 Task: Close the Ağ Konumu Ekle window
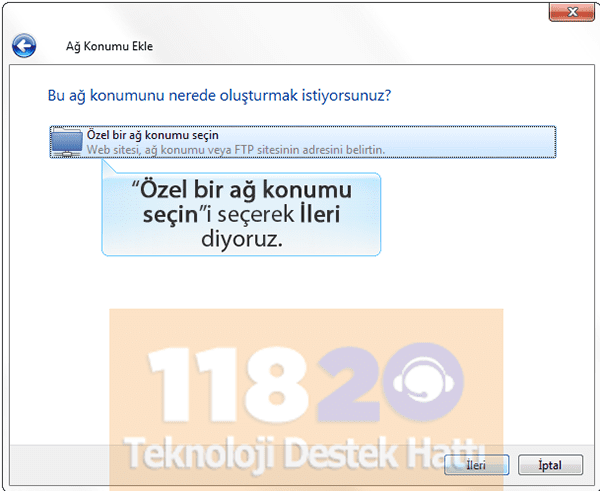[x=572, y=12]
